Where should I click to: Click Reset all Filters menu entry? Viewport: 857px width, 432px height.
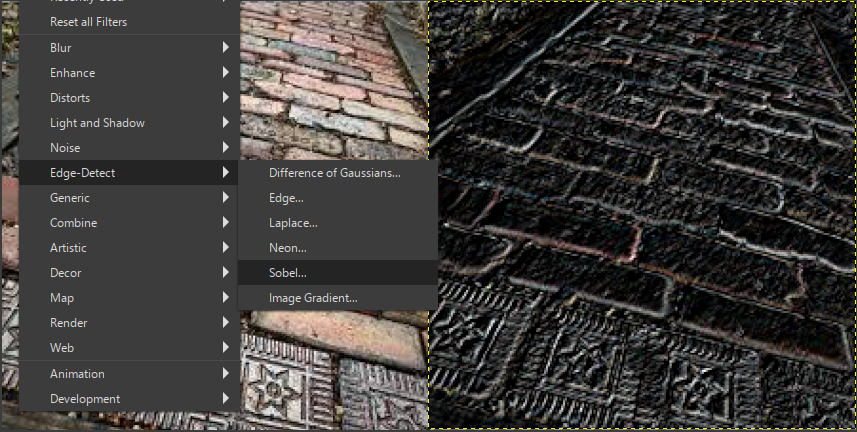click(x=88, y=22)
